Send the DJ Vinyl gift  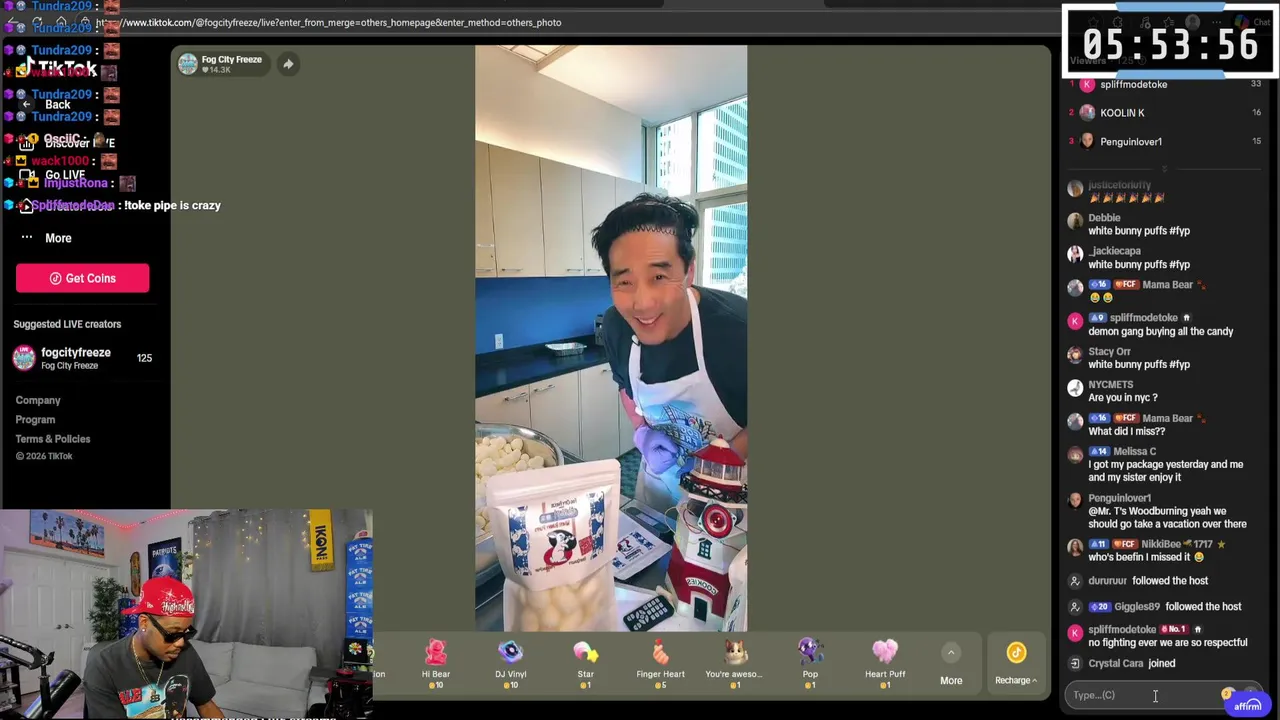pyautogui.click(x=510, y=663)
